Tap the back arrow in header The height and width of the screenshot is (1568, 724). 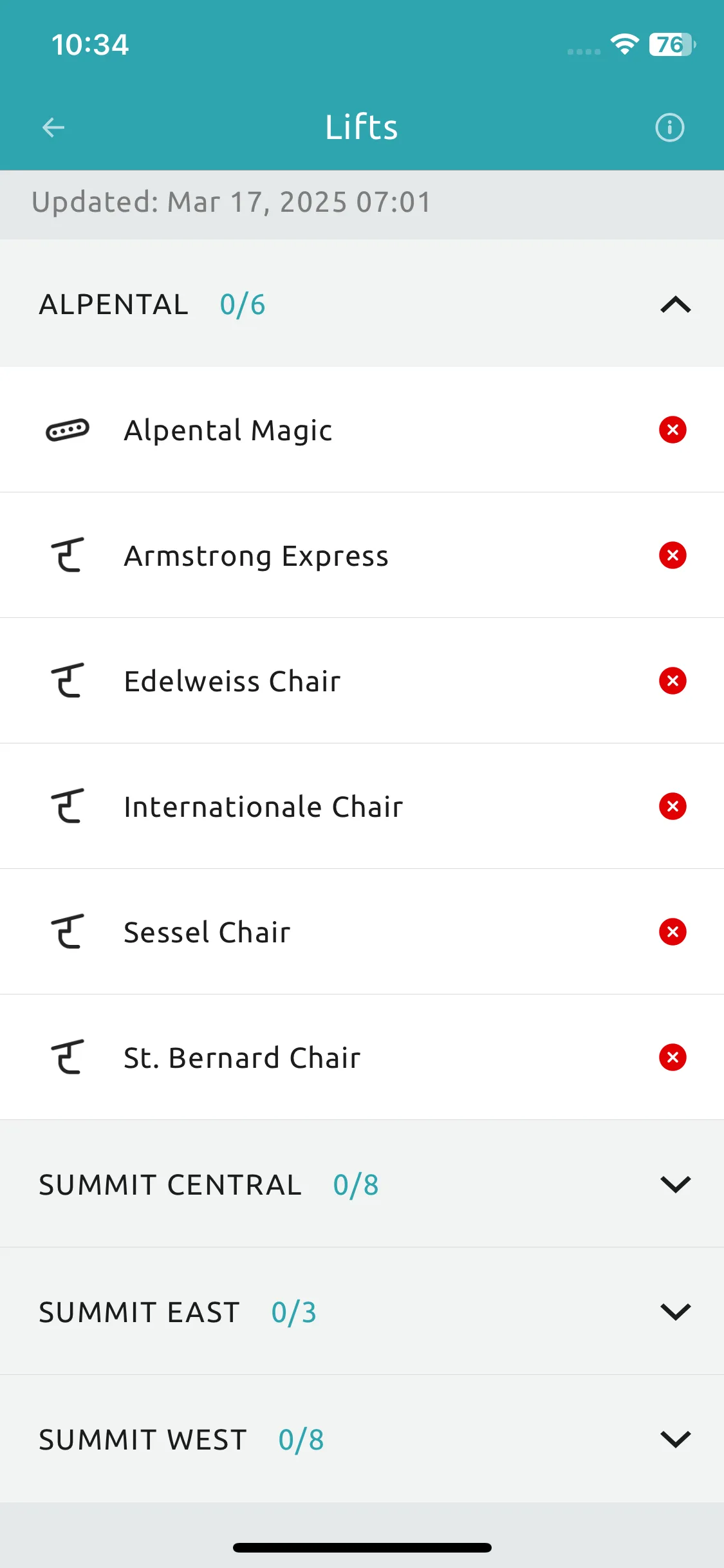53,127
